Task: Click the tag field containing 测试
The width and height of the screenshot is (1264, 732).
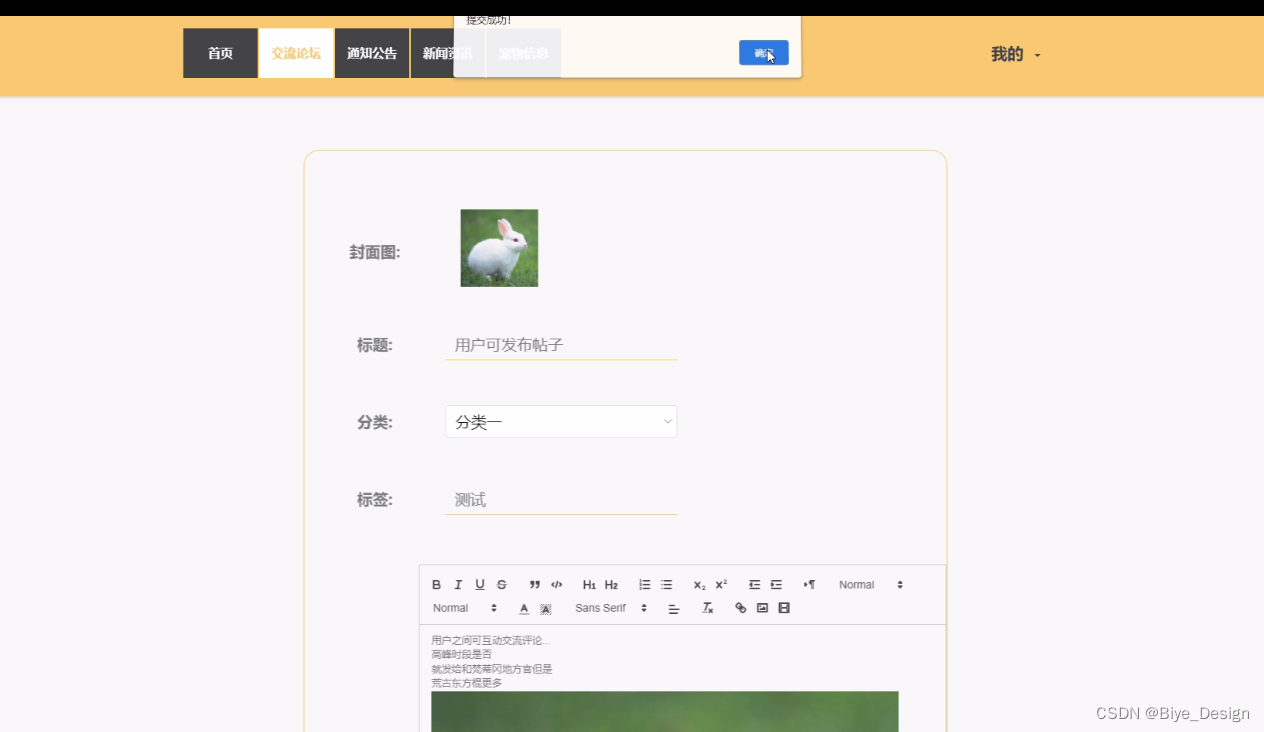Action: (x=561, y=500)
